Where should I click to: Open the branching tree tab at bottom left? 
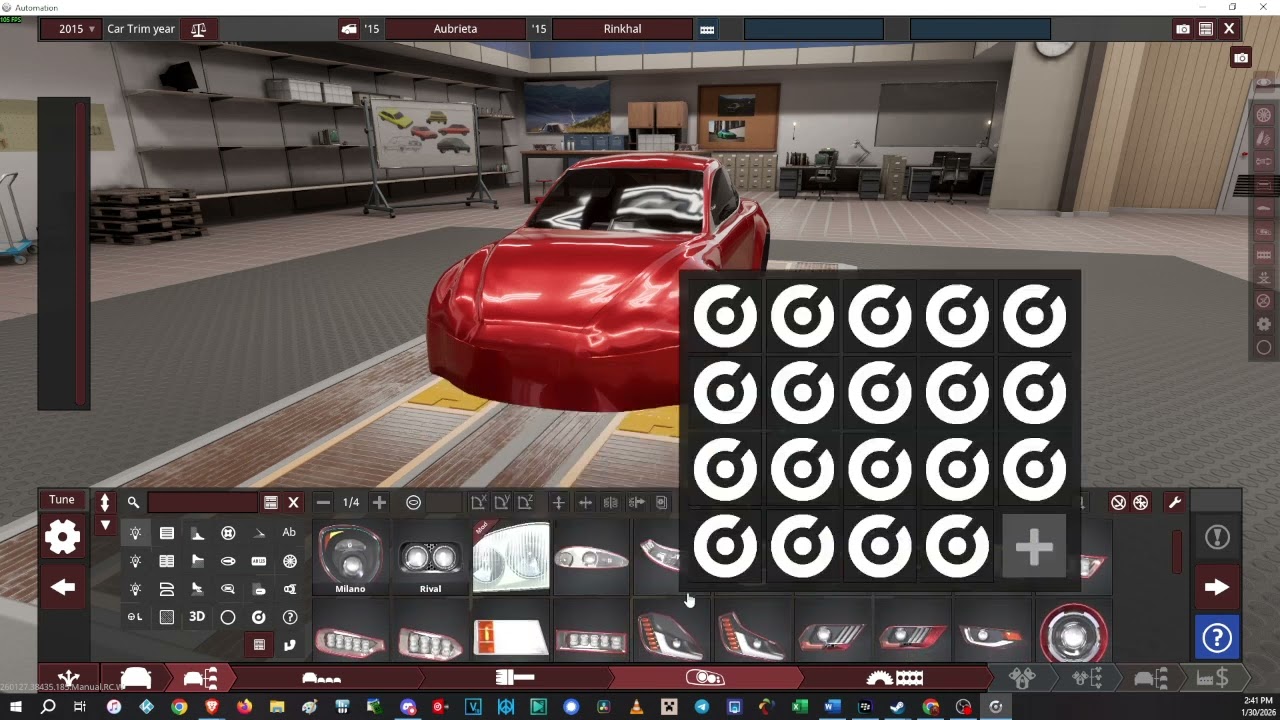tap(68, 678)
